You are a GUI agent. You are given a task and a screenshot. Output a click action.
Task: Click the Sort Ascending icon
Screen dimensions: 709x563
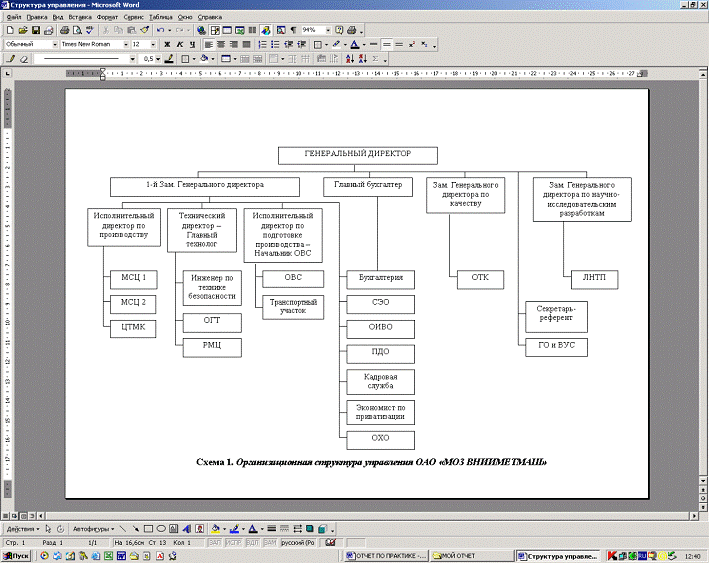(x=349, y=59)
